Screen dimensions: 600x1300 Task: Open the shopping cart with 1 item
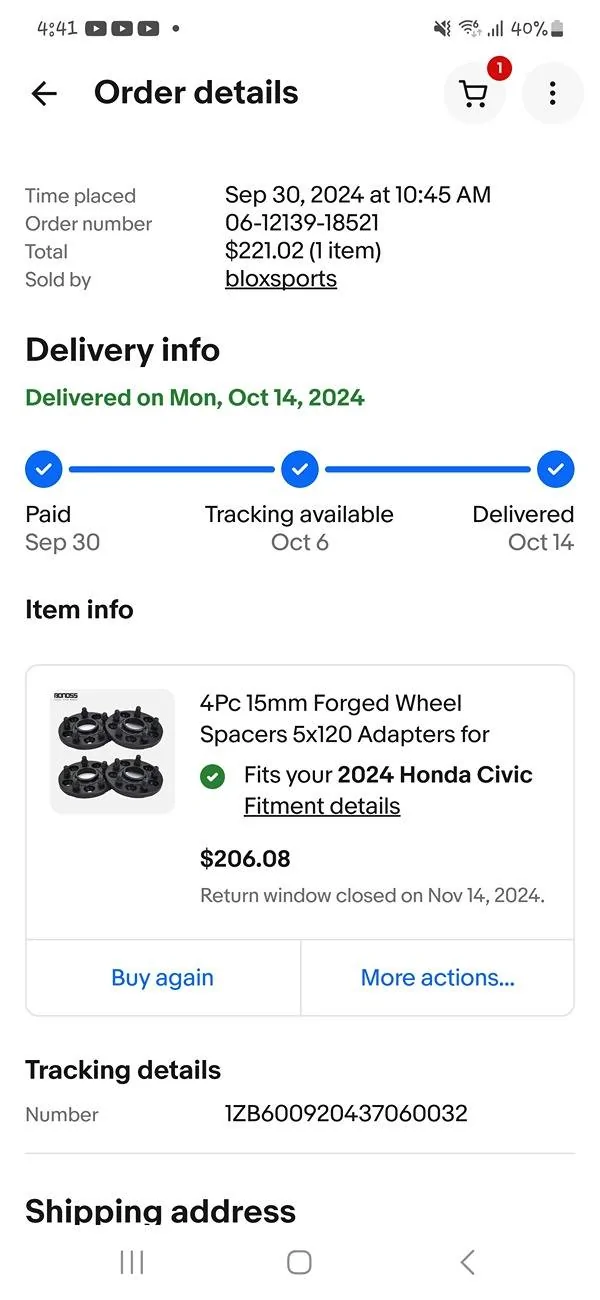(x=474, y=93)
